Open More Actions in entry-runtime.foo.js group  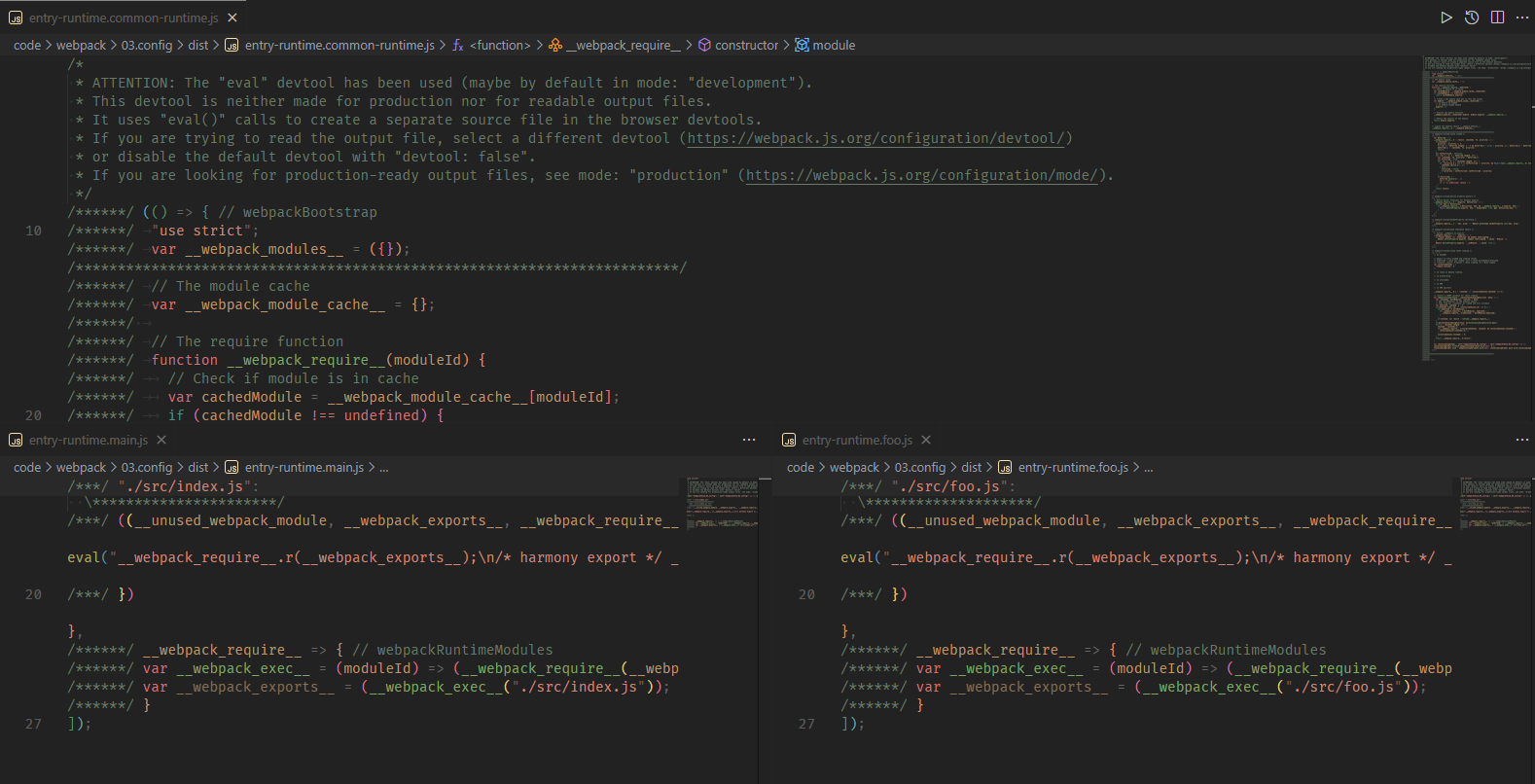click(1522, 440)
